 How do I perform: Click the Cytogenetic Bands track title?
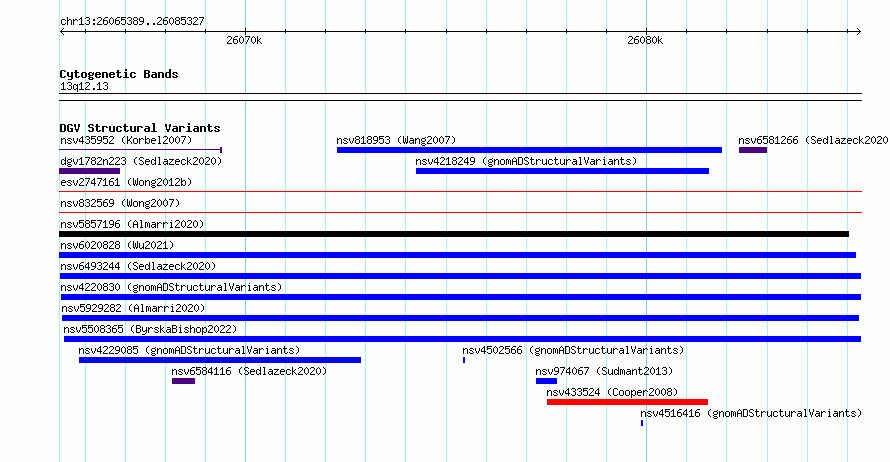point(119,74)
